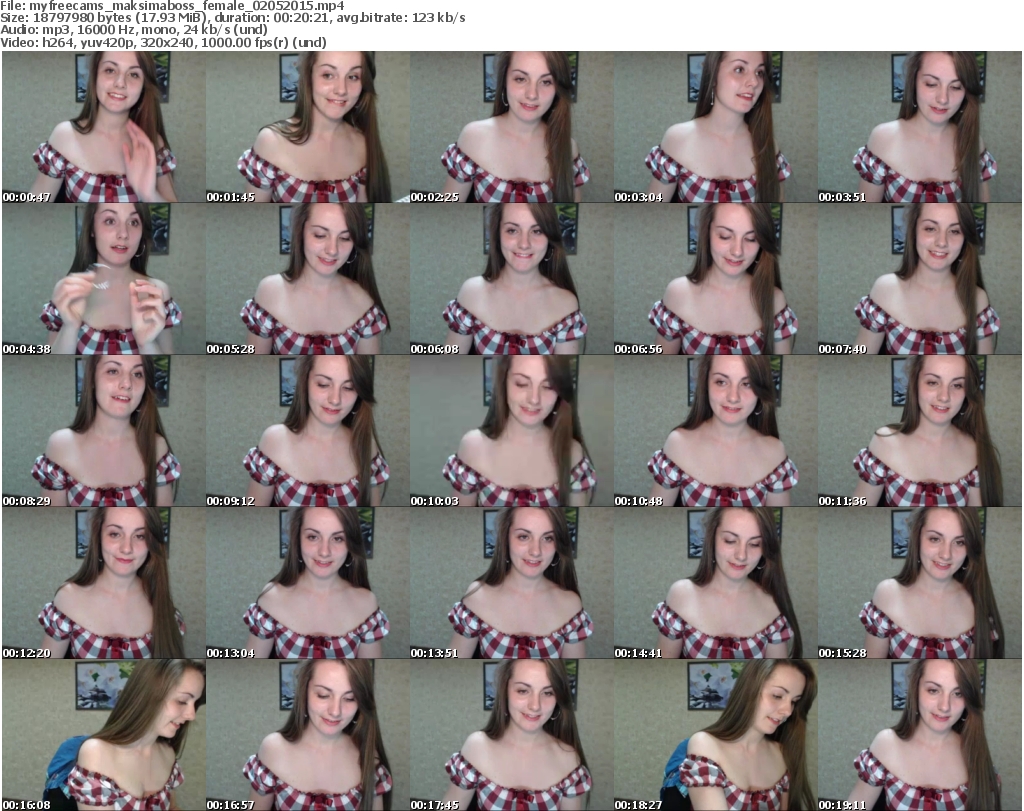Viewport: 1024px width, 811px height.
Task: Choose the frame stamped 00:13:04
Action: (x=308, y=583)
